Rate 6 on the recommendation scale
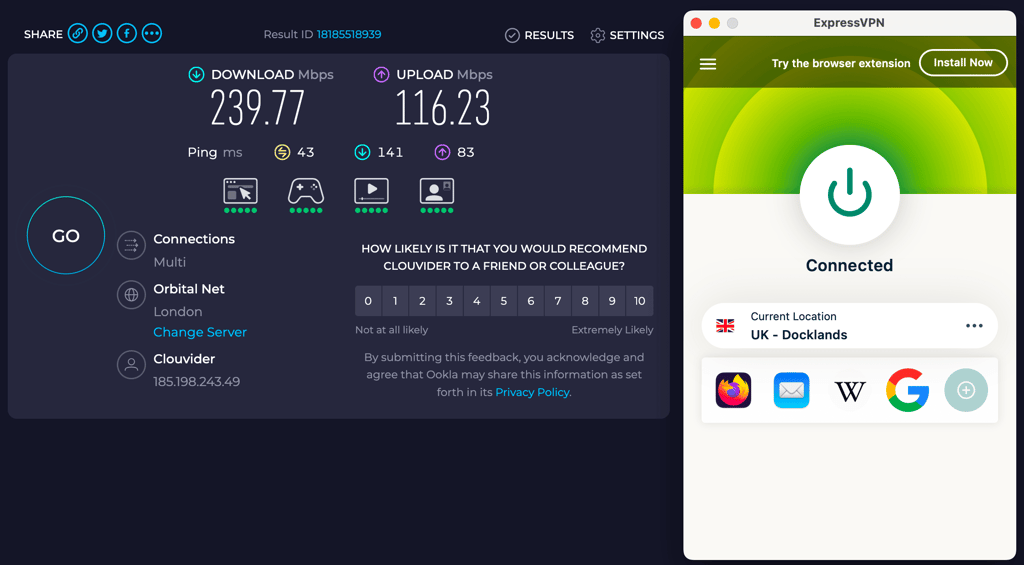 coord(531,301)
